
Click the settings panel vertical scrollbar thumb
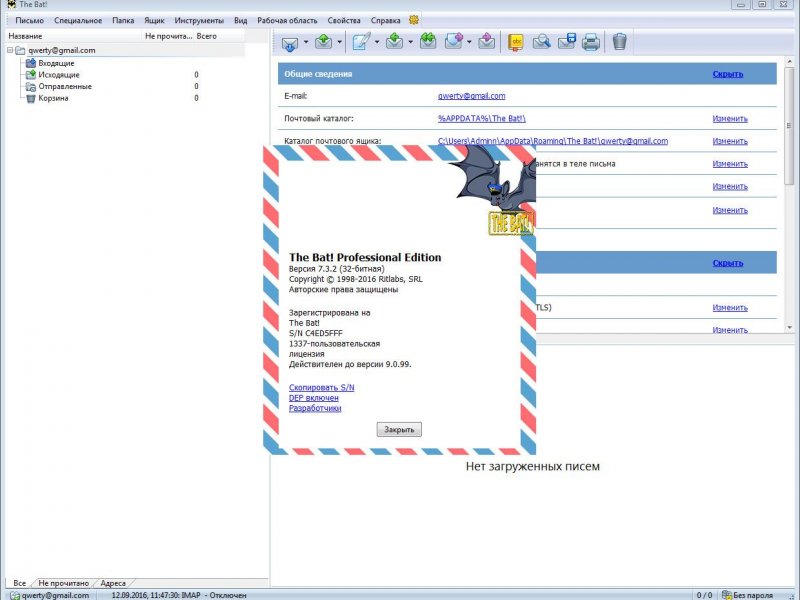tap(789, 125)
